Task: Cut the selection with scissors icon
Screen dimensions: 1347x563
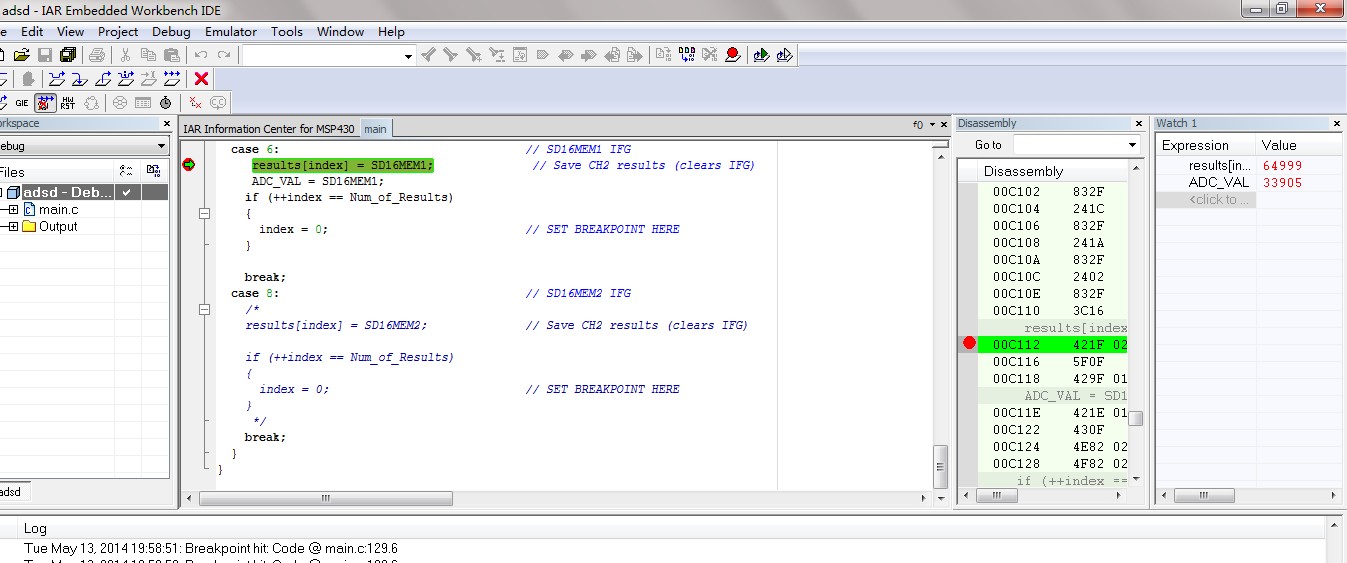Action: tap(126, 55)
